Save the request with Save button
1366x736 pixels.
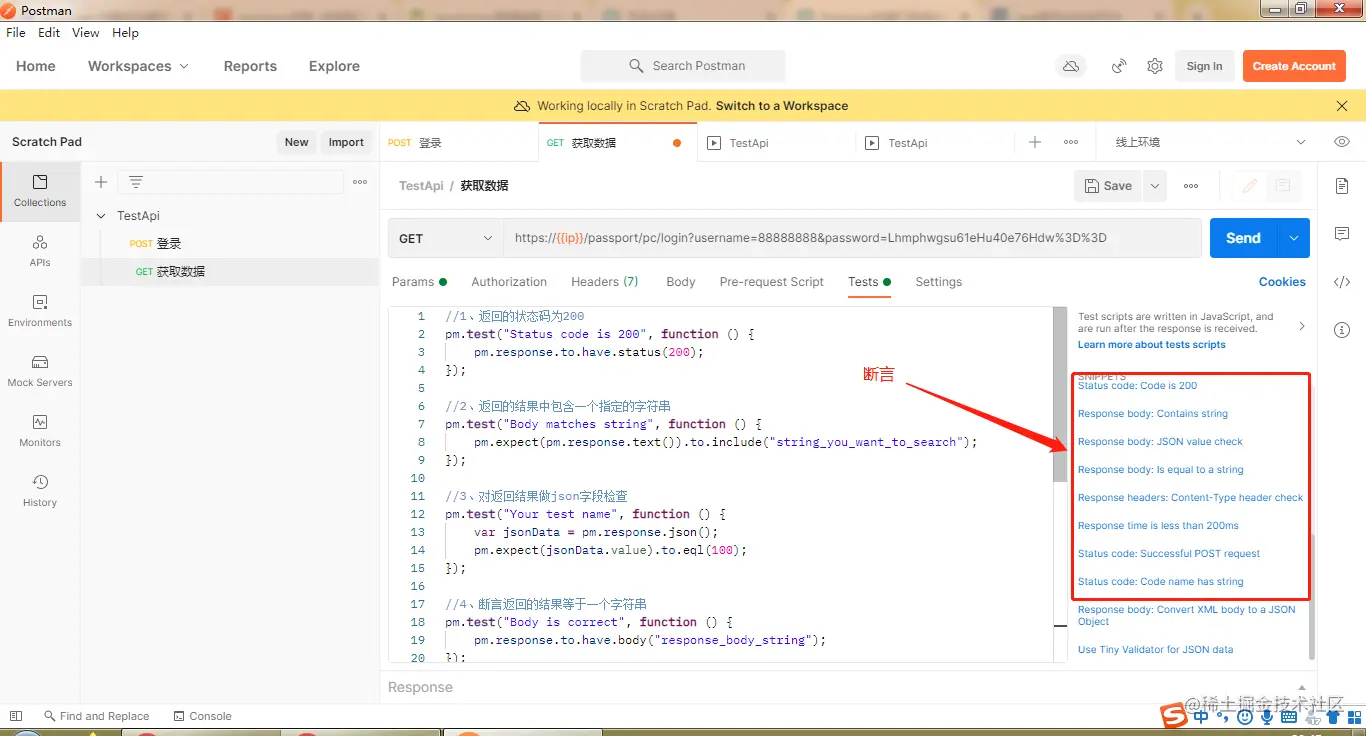pyautogui.click(x=1108, y=186)
